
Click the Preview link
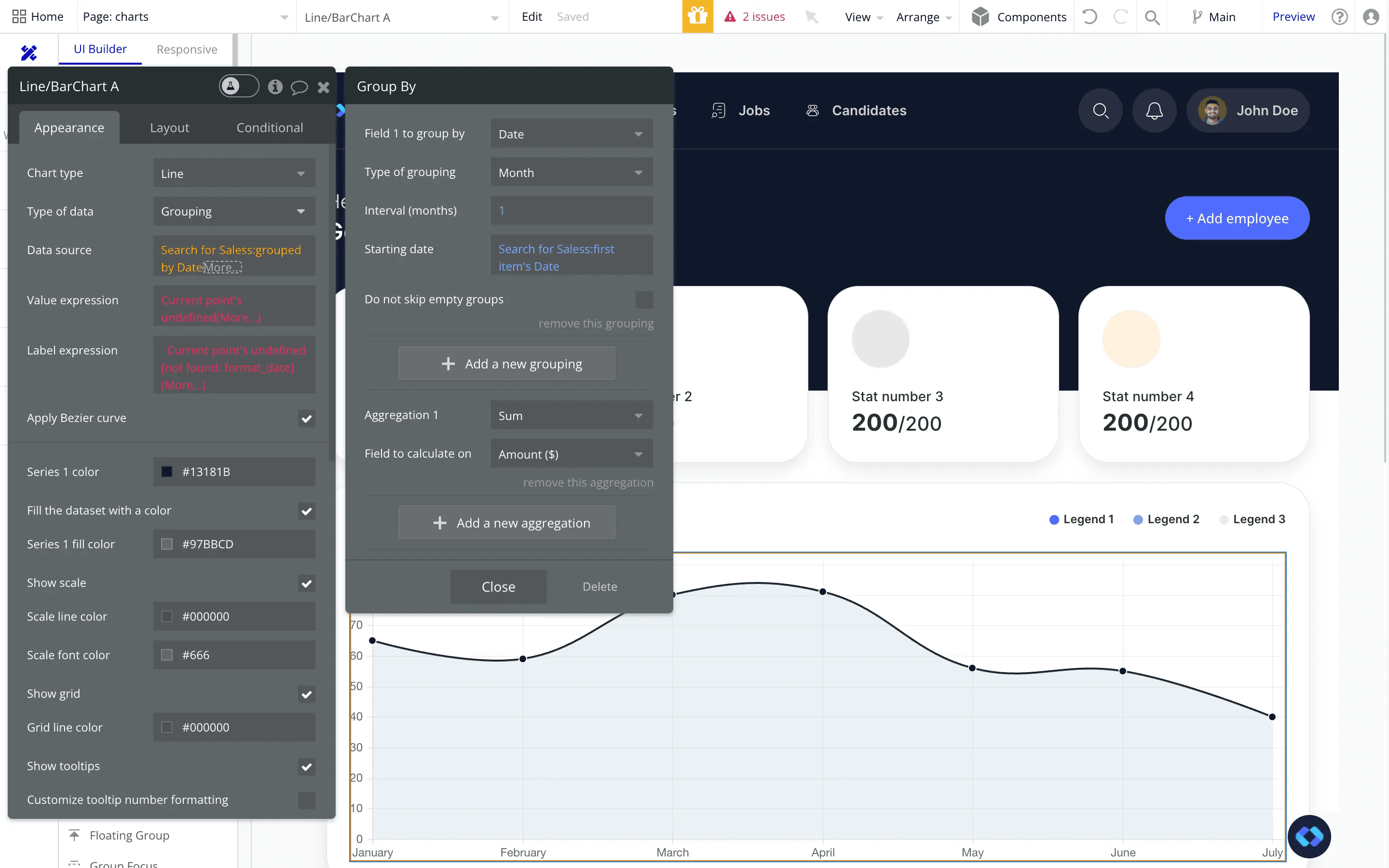(1293, 16)
